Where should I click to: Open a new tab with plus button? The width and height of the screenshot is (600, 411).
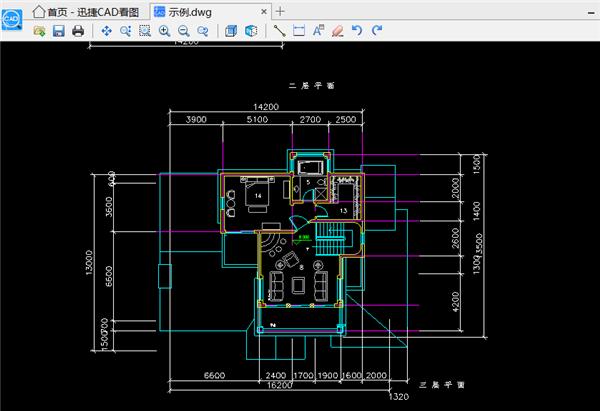coord(280,11)
